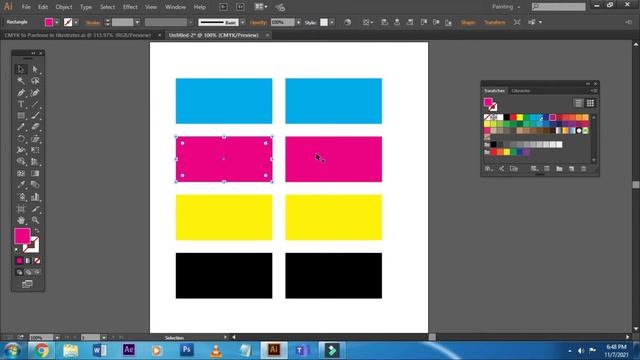640x360 pixels.
Task: Open the Swatches panel flyout menu
Action: (x=594, y=91)
